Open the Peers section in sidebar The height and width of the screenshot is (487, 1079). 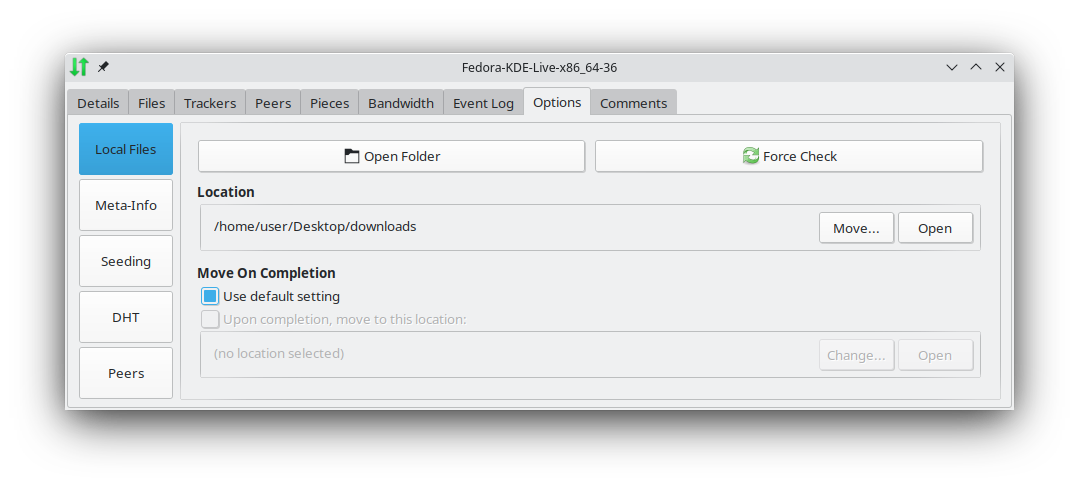(126, 373)
